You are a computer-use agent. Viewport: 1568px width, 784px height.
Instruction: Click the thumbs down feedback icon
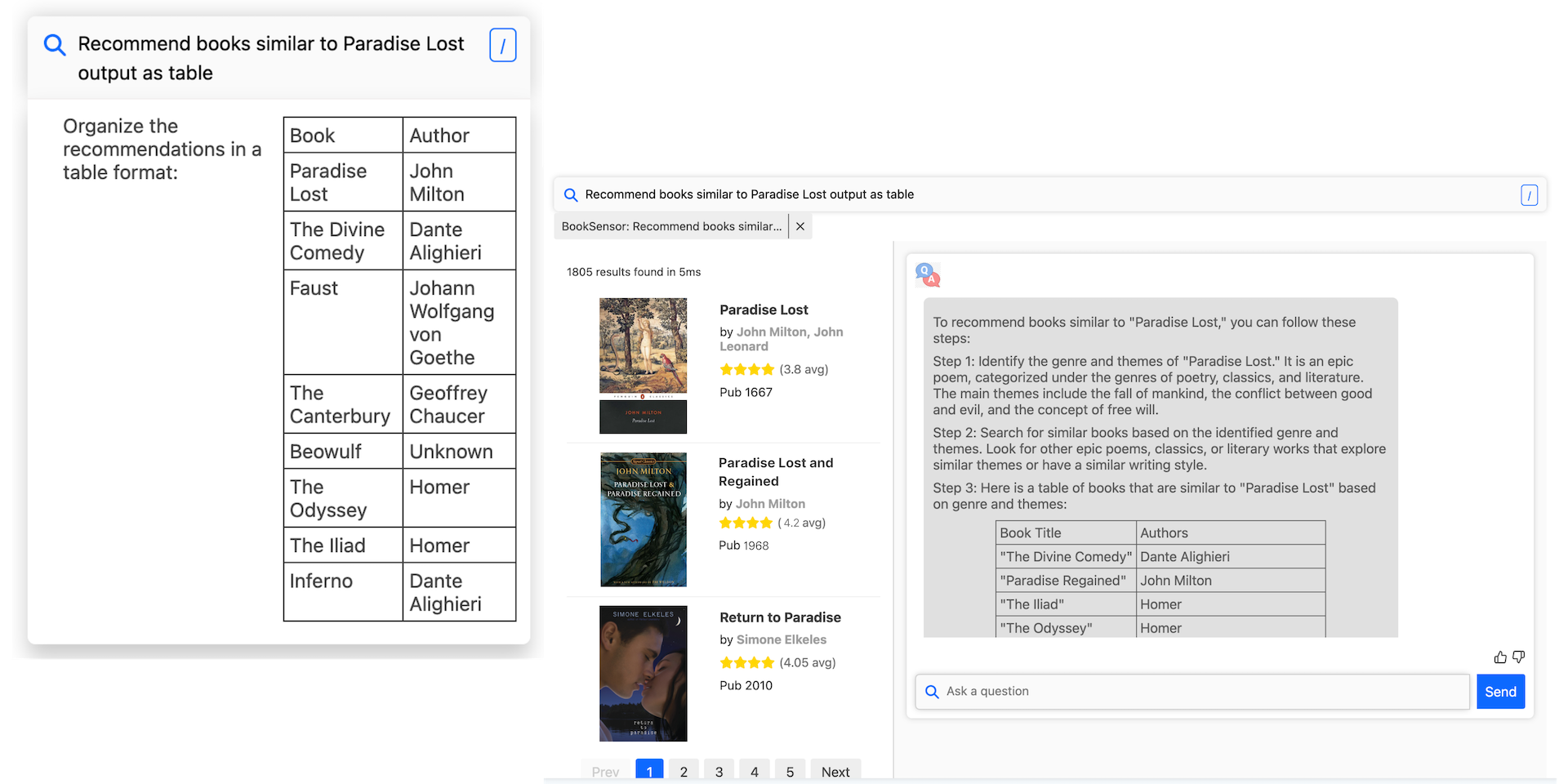(x=1518, y=657)
